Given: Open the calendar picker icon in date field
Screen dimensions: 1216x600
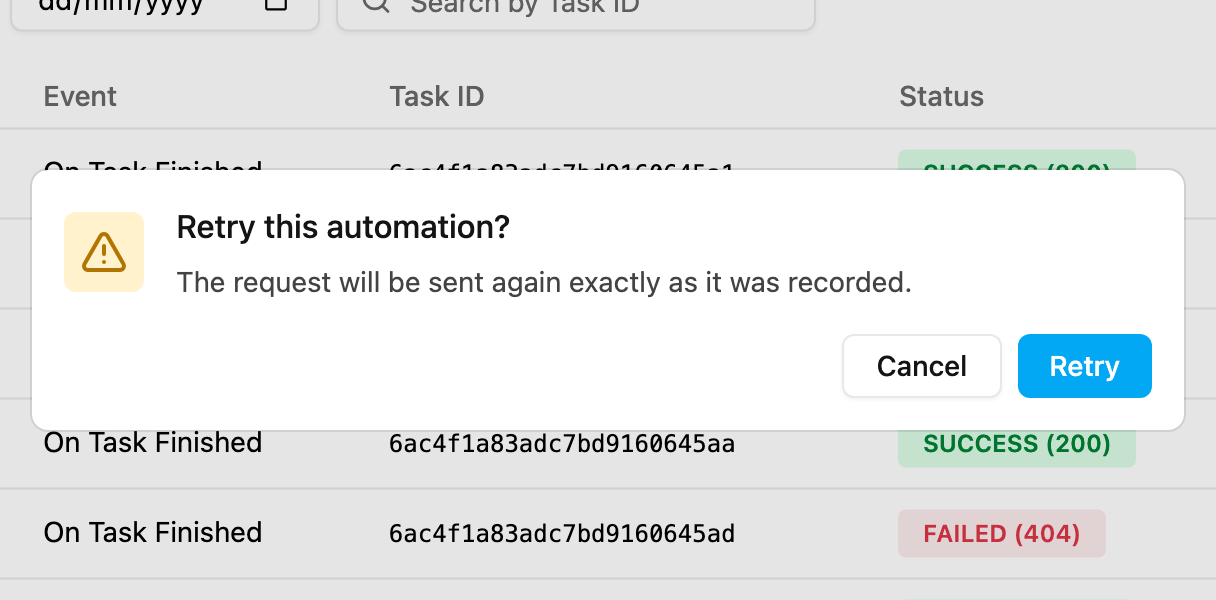Looking at the screenshot, I should [x=276, y=4].
